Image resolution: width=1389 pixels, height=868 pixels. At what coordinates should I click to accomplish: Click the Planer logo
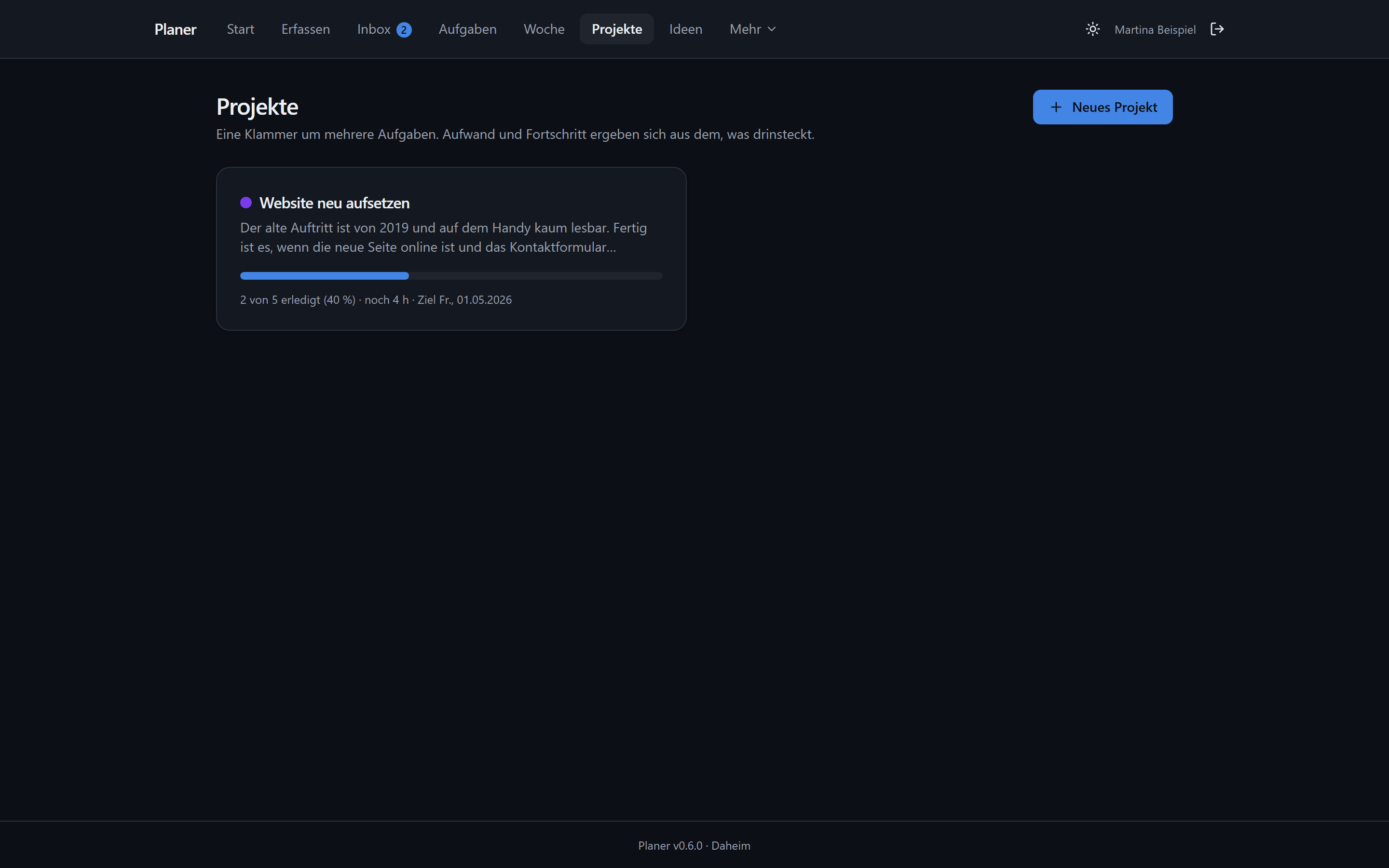(175, 29)
